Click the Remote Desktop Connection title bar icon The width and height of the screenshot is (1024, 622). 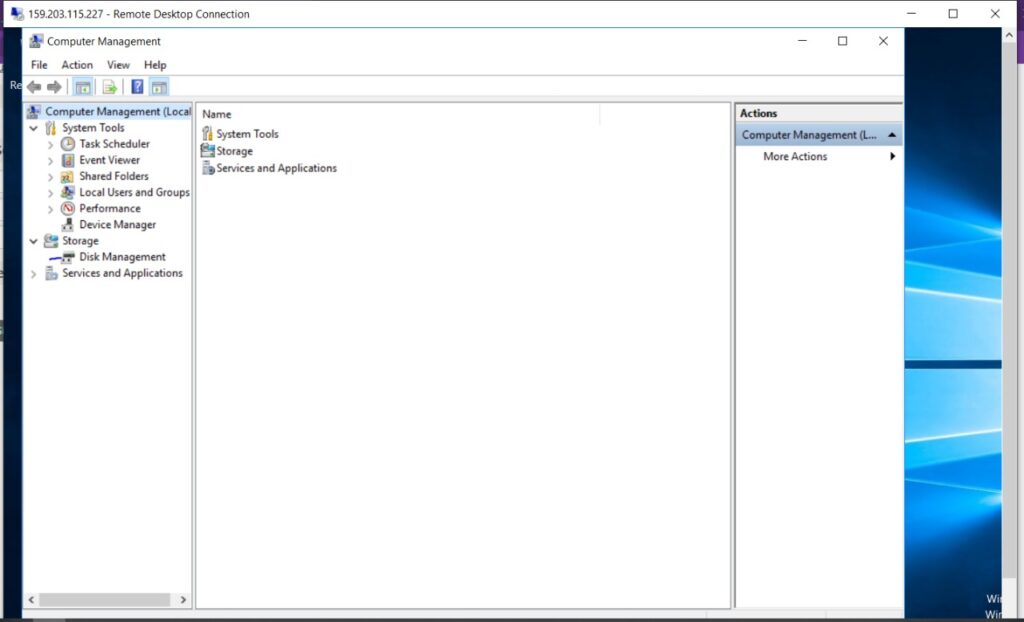pos(17,14)
